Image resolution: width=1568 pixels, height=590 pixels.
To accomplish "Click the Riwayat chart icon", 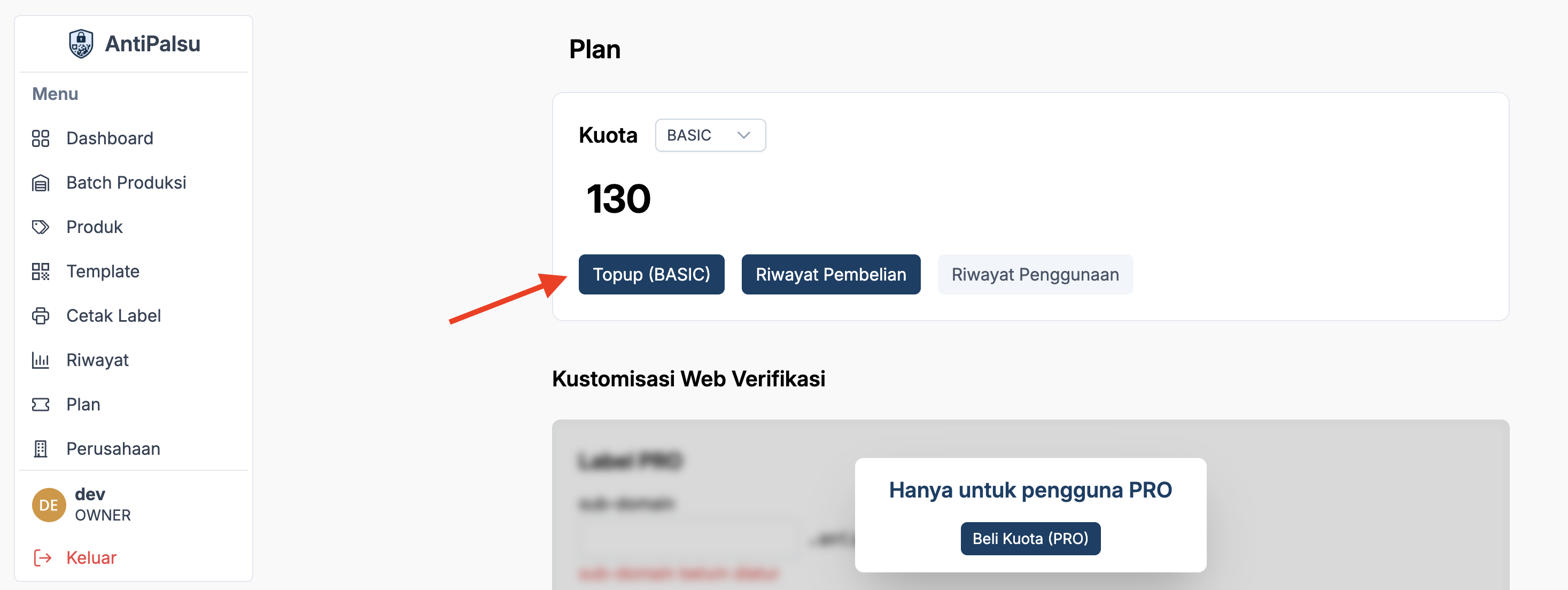I will coord(41,360).
